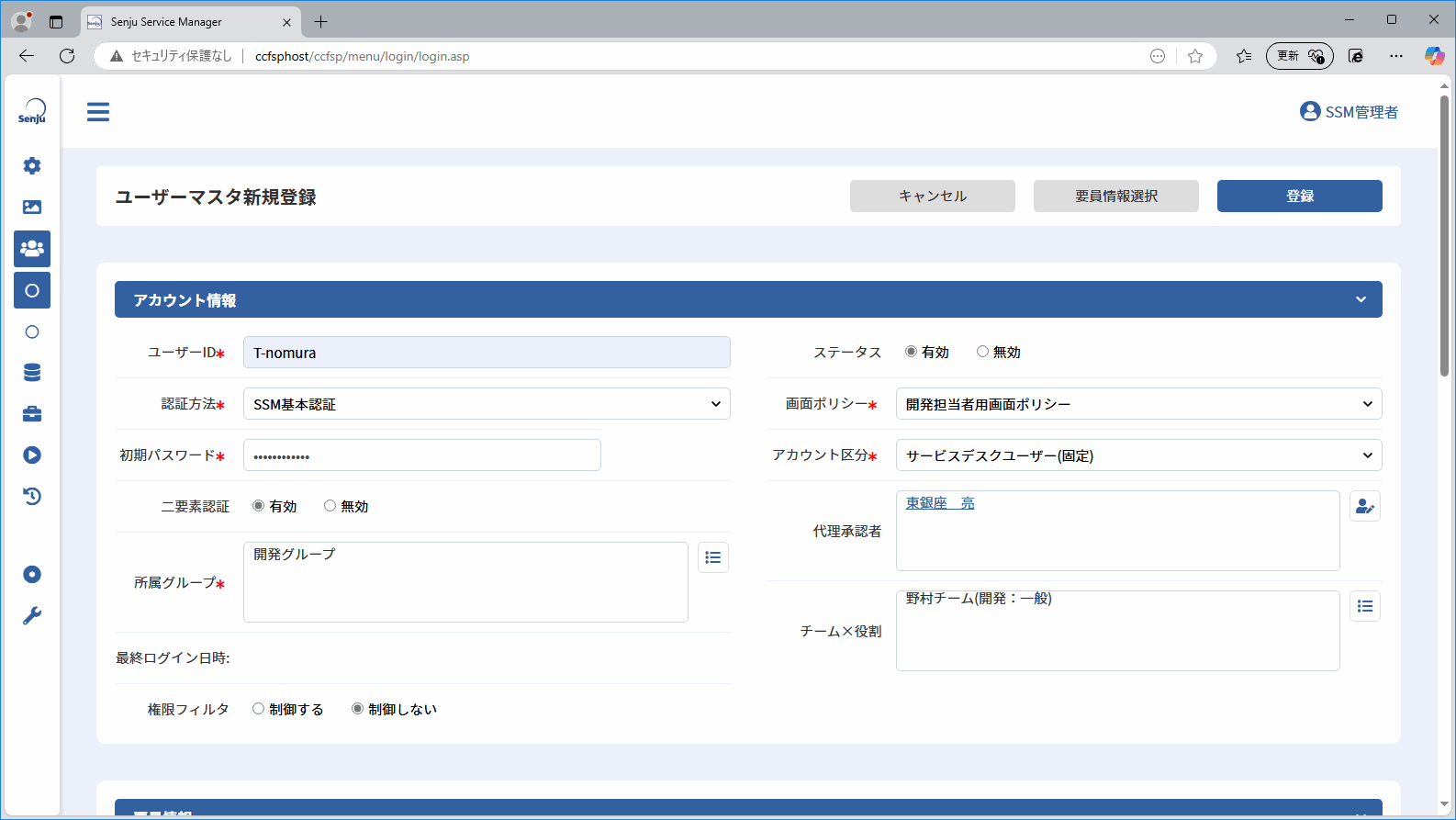The height and width of the screenshot is (820, 1456).
Task: Open the アカウント区分 dropdown
Action: [1138, 455]
